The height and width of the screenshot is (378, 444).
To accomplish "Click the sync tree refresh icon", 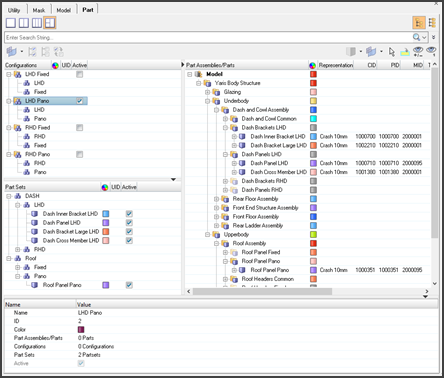I will tap(59, 52).
